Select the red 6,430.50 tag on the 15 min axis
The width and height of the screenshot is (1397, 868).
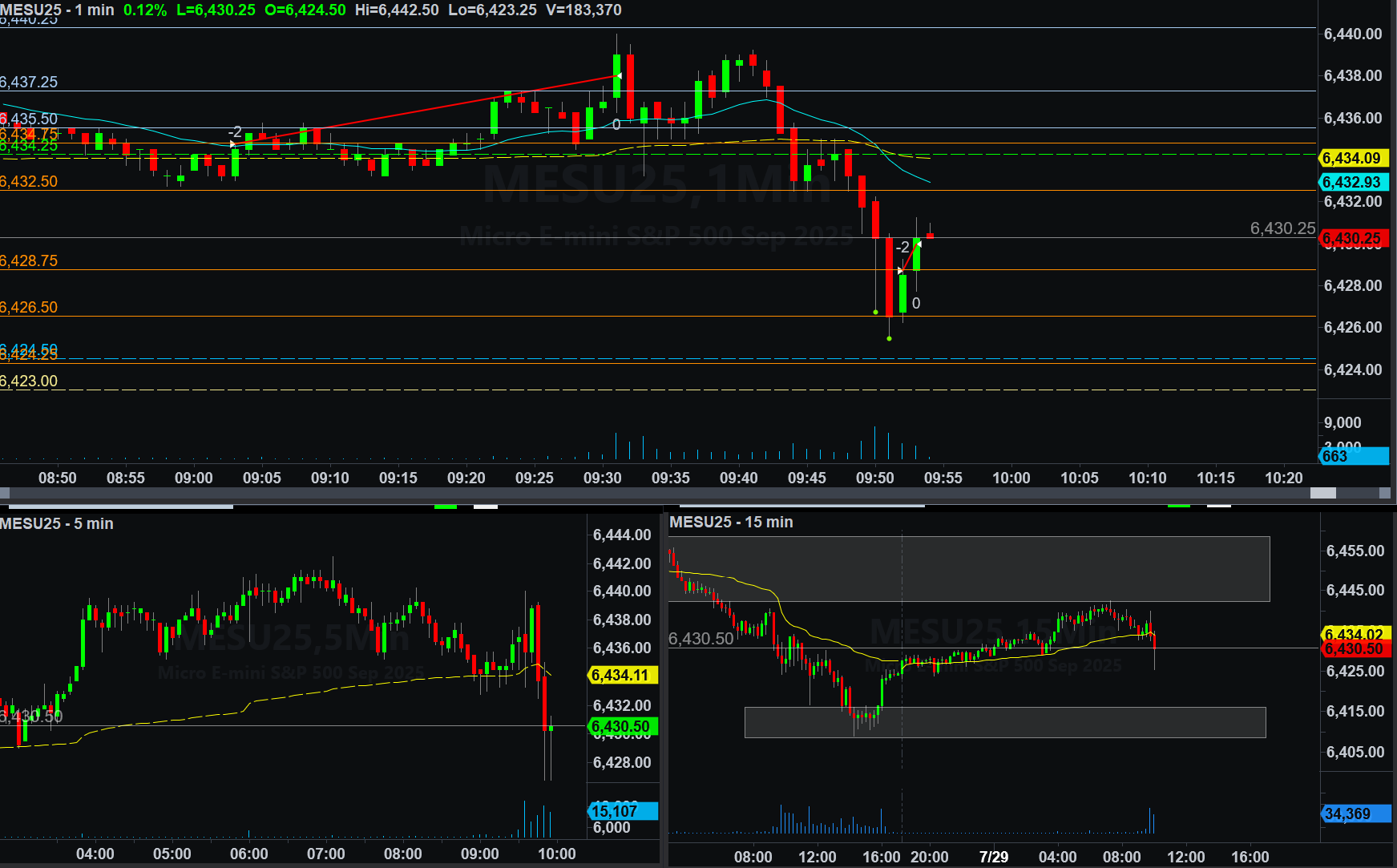click(1356, 648)
